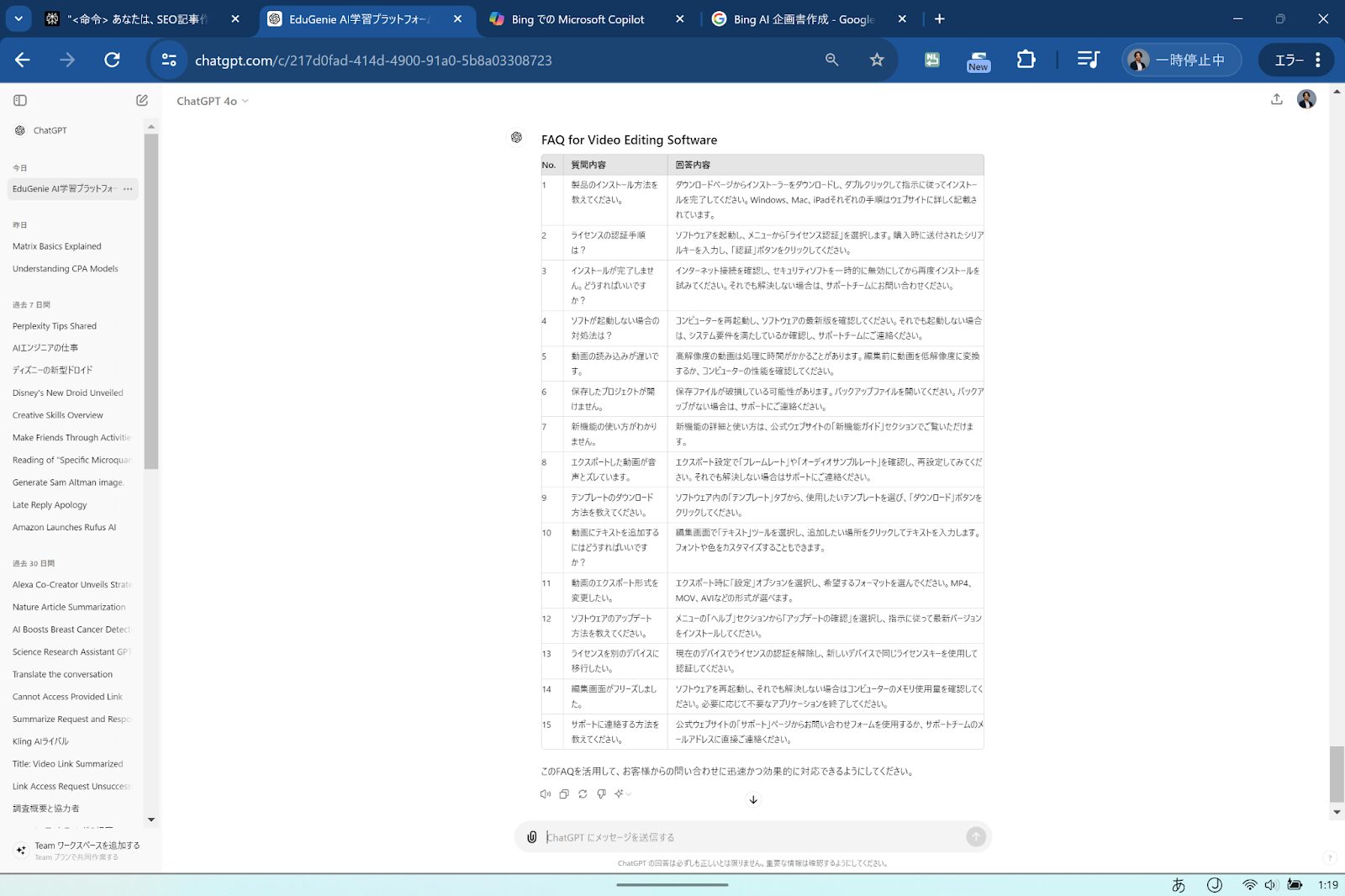
Task: Copy the FAQ response with the copy icon
Action: (x=564, y=794)
